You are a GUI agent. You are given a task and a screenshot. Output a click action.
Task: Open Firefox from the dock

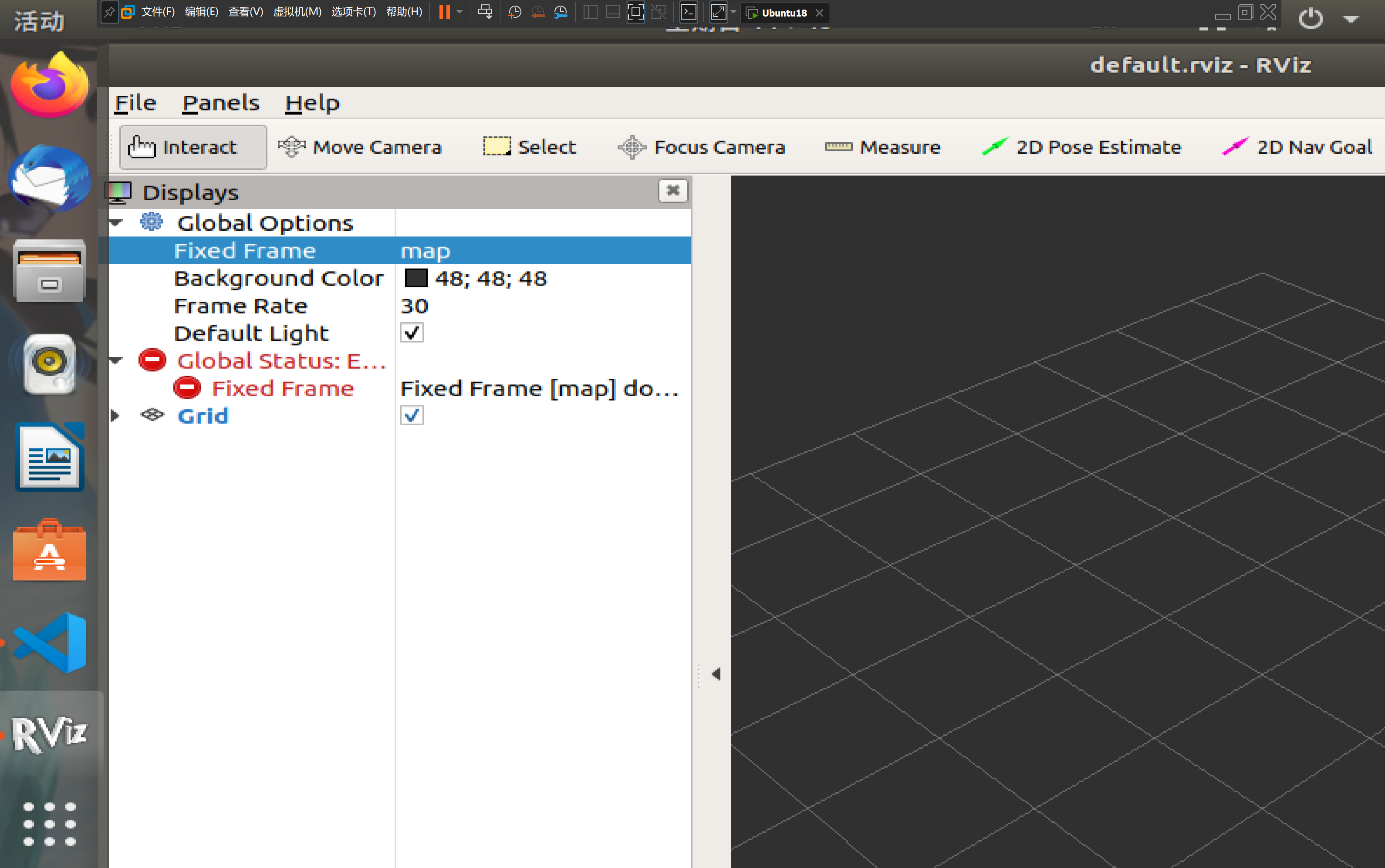pyautogui.click(x=50, y=85)
